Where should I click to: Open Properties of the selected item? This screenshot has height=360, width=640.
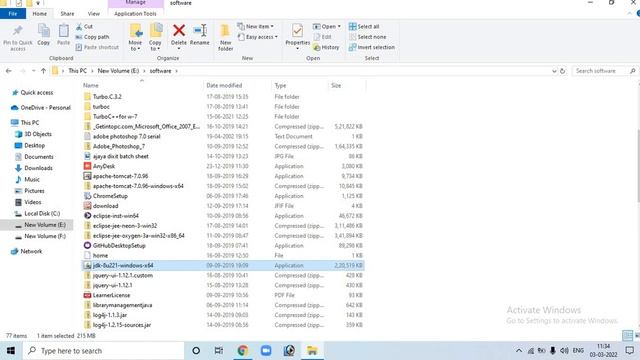(298, 37)
